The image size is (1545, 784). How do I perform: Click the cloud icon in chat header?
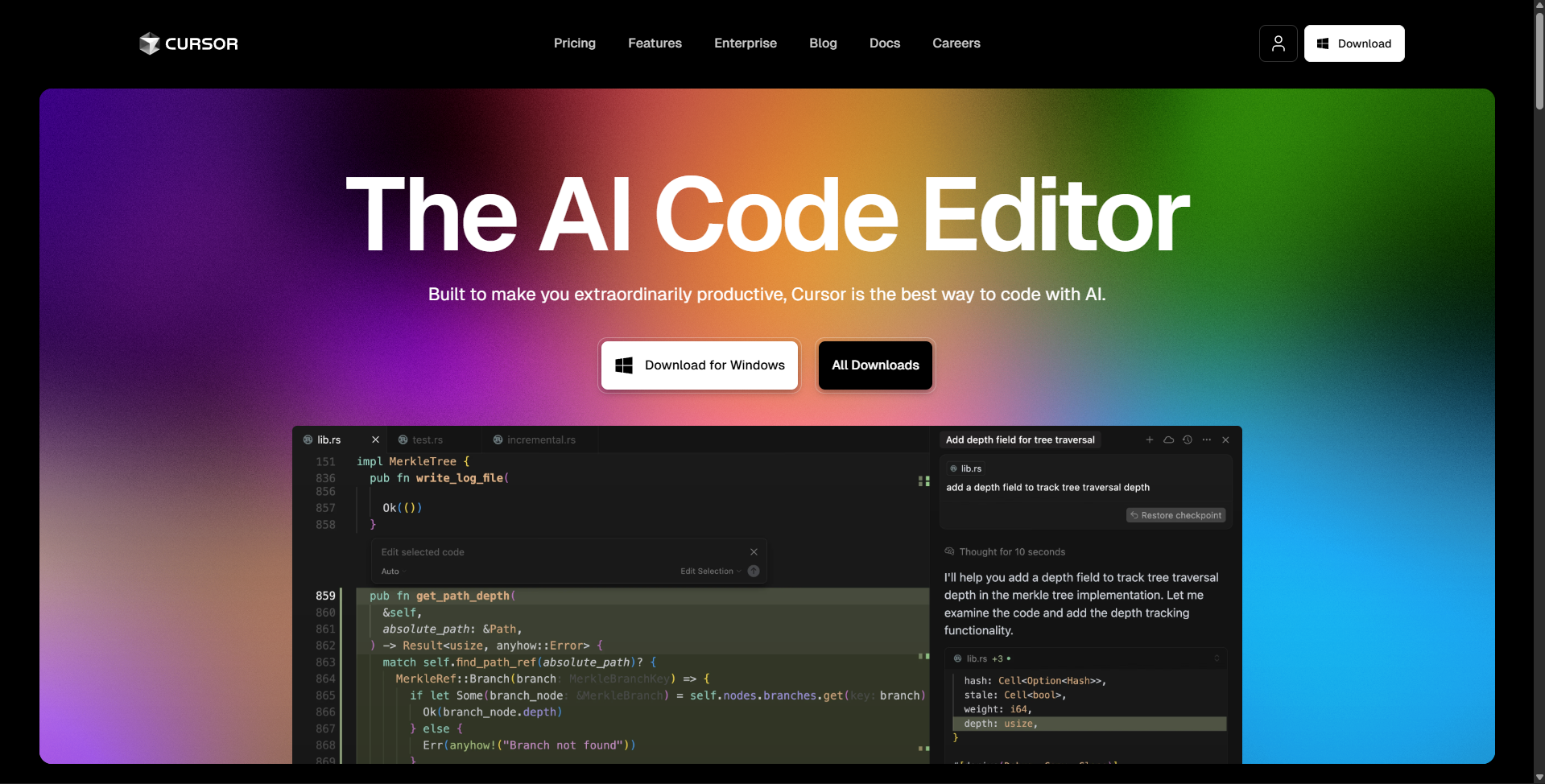pos(1168,439)
